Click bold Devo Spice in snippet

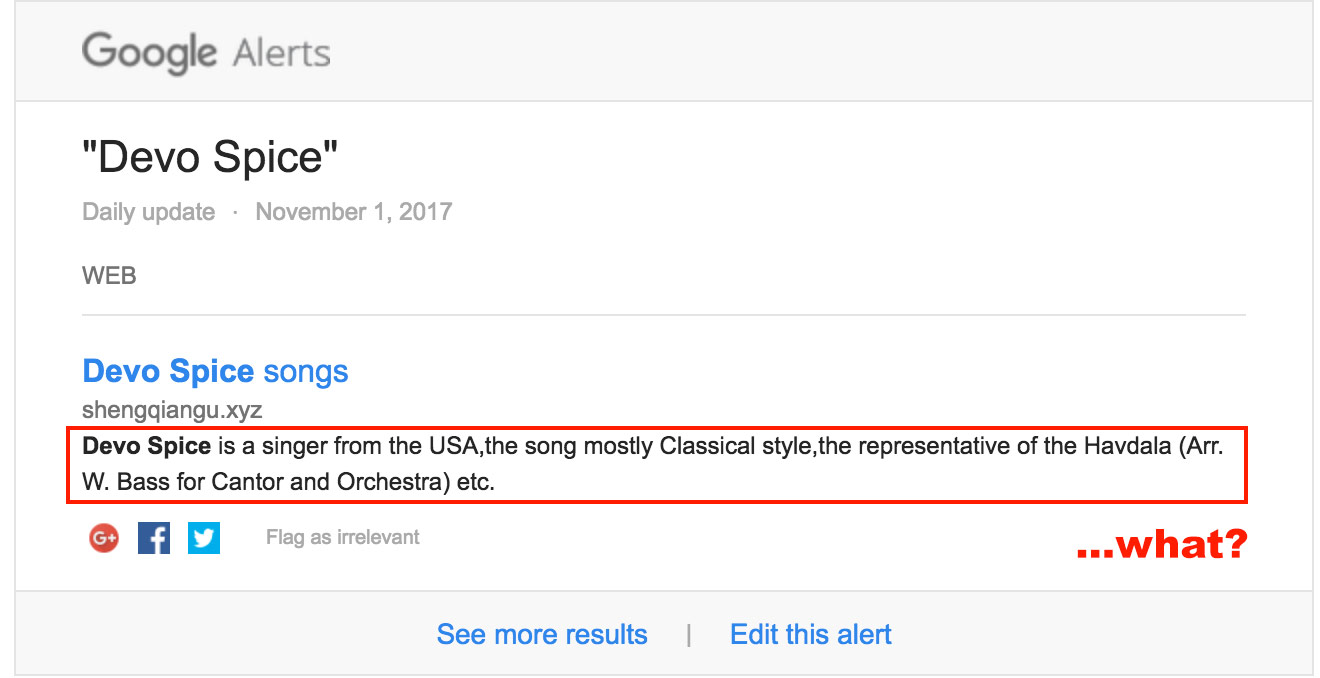[147, 446]
